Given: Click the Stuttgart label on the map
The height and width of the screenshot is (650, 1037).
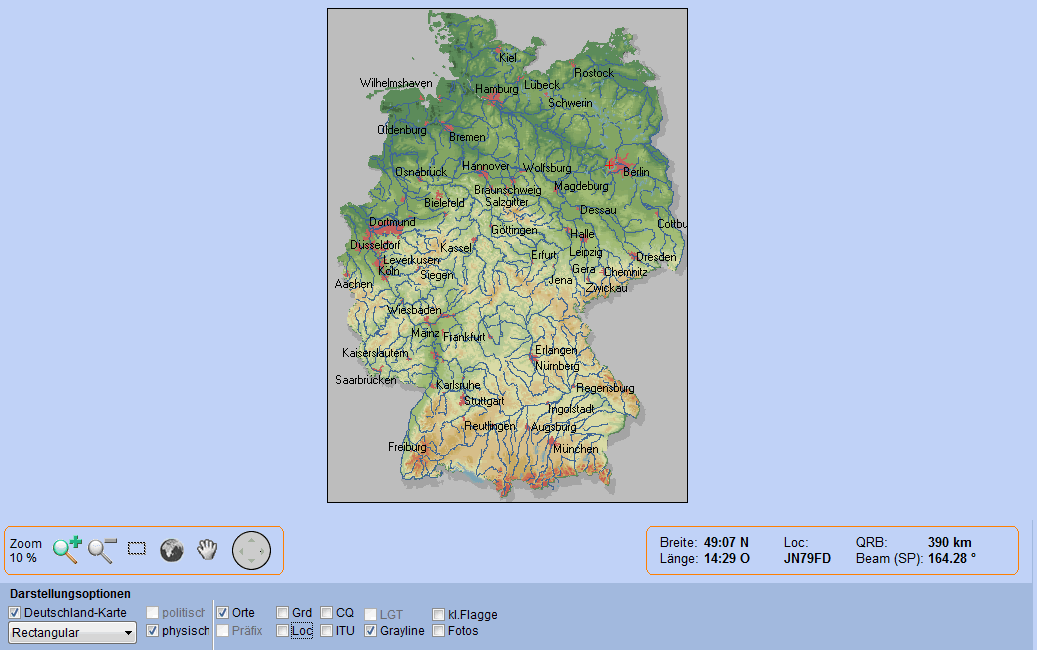Looking at the screenshot, I should click(x=484, y=401).
